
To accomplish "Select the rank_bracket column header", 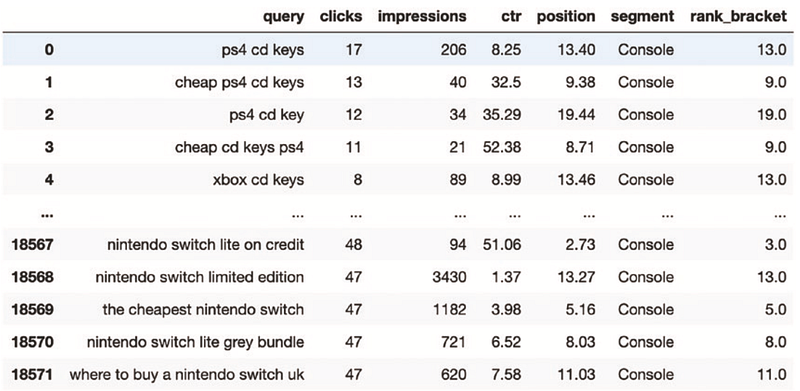I will [x=738, y=17].
